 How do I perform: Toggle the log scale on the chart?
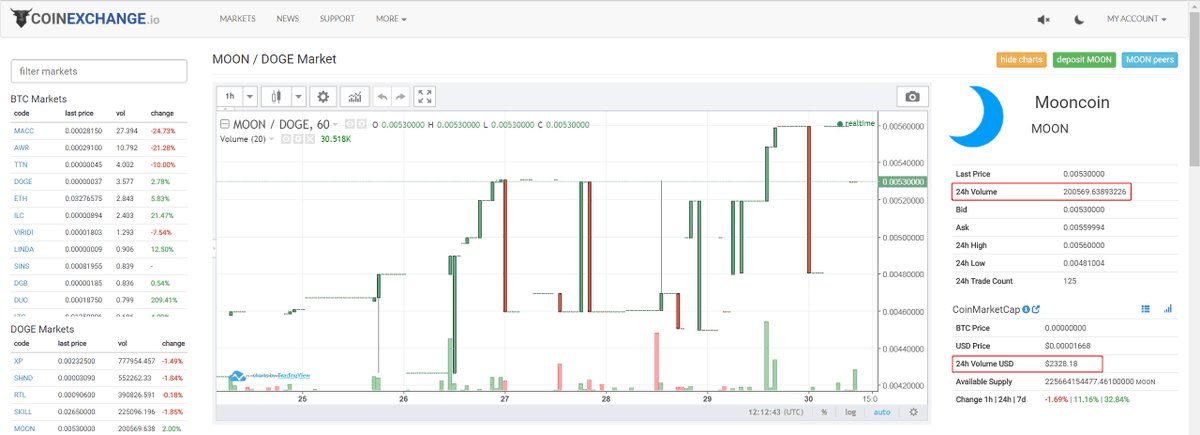[850, 411]
